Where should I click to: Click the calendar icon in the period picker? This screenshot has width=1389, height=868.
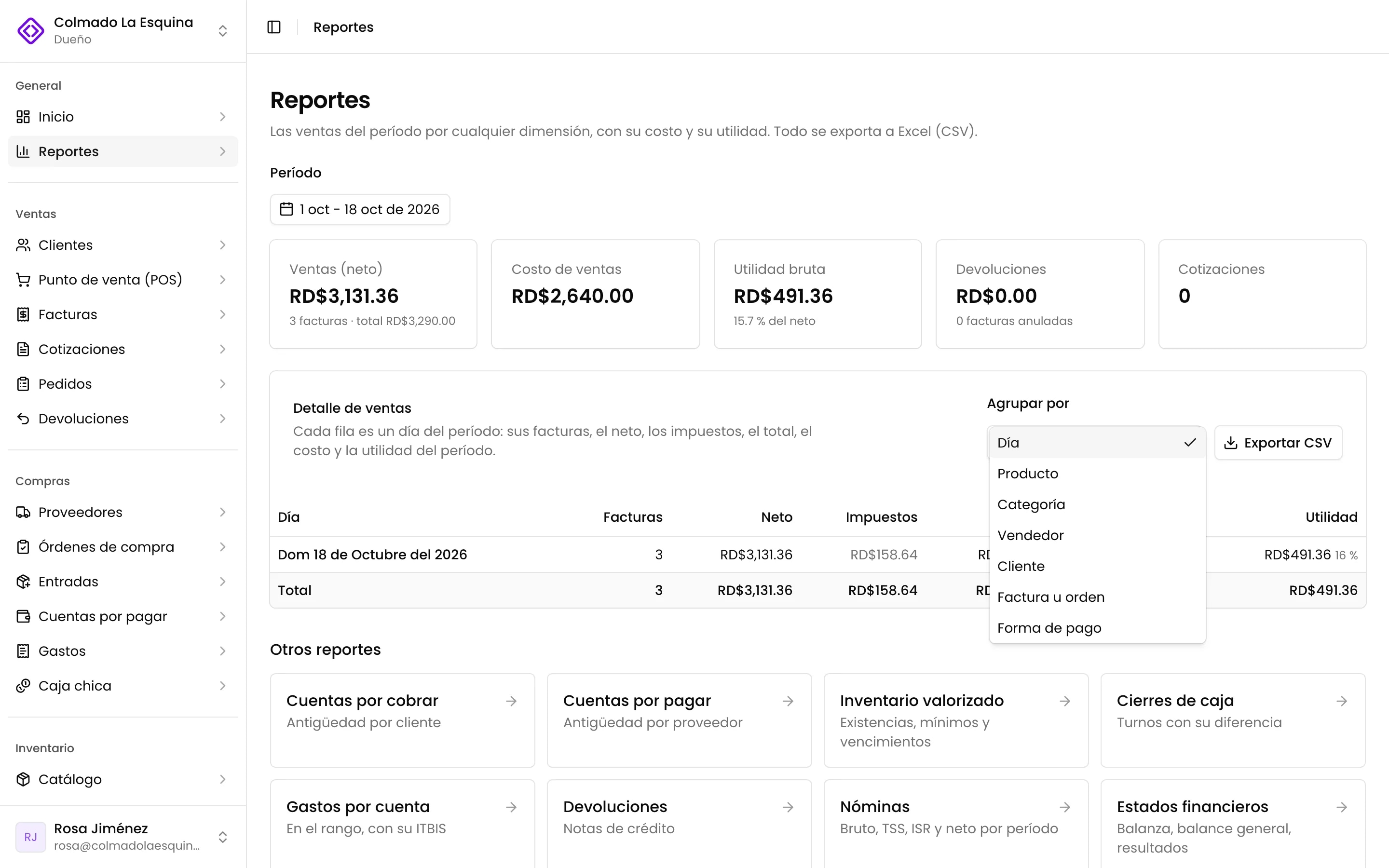click(x=286, y=209)
